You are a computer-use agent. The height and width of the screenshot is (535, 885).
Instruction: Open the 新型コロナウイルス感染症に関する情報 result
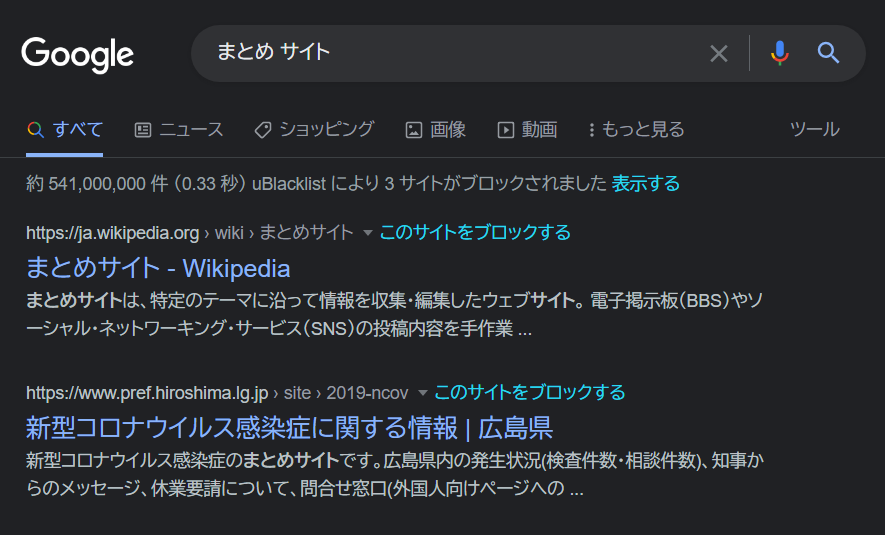coord(289,428)
